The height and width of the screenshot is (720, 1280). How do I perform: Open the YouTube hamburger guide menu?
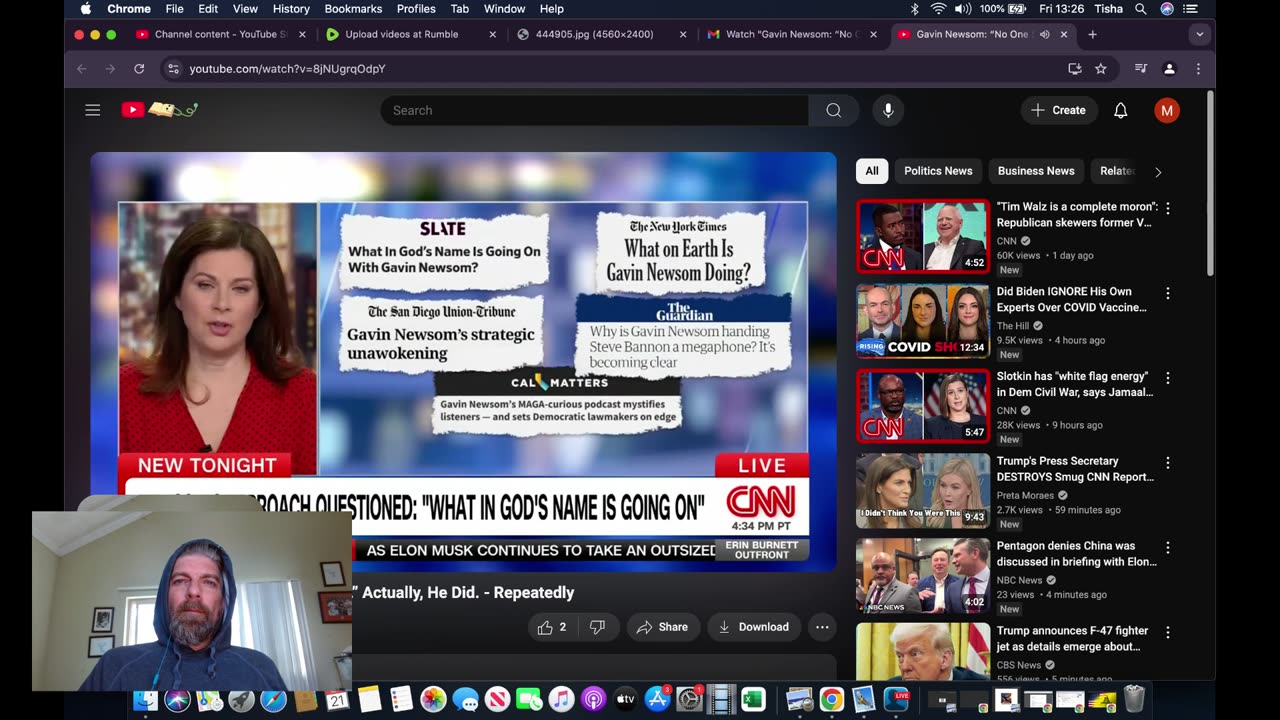pos(93,110)
